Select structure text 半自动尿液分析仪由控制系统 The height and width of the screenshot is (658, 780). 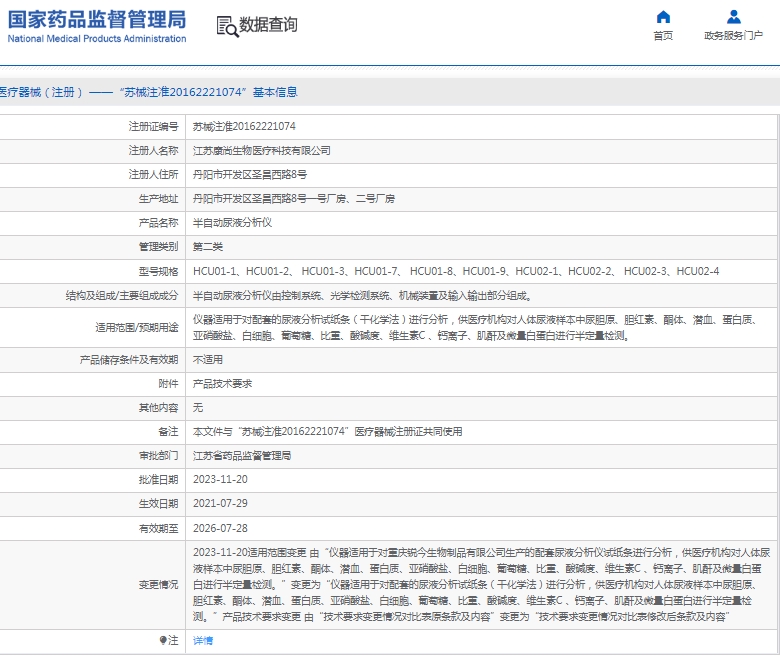tap(363, 295)
